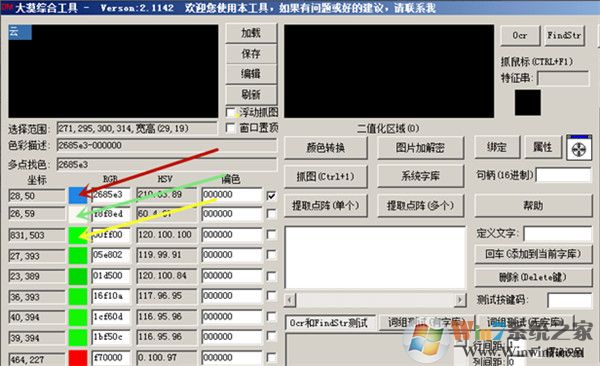Image resolution: width=600 pixels, height=366 pixels.
Task: Open 颜色转换
Action: [x=326, y=147]
